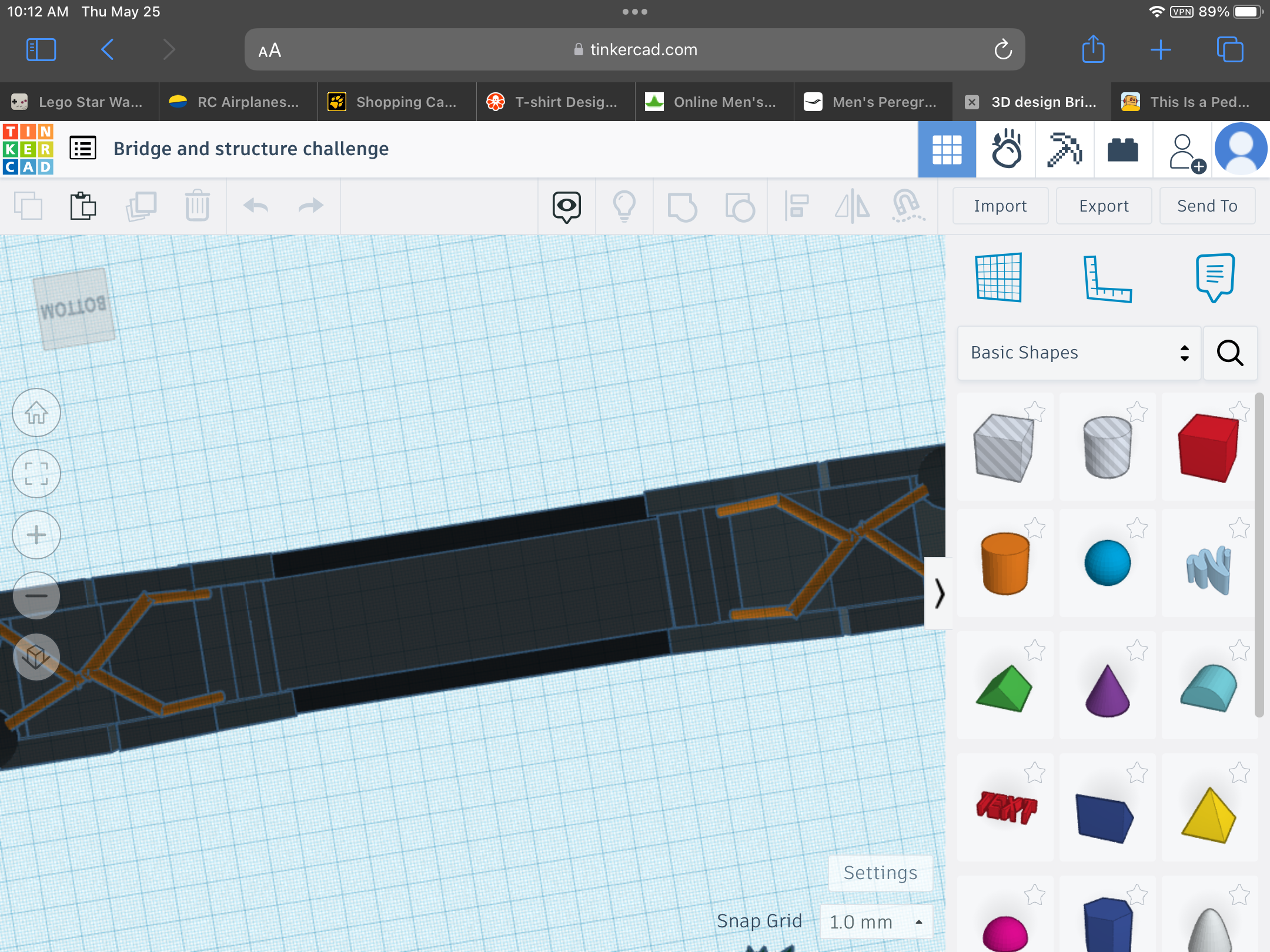Click the Group shapes icon
This screenshot has width=1270, height=952.
(x=682, y=207)
